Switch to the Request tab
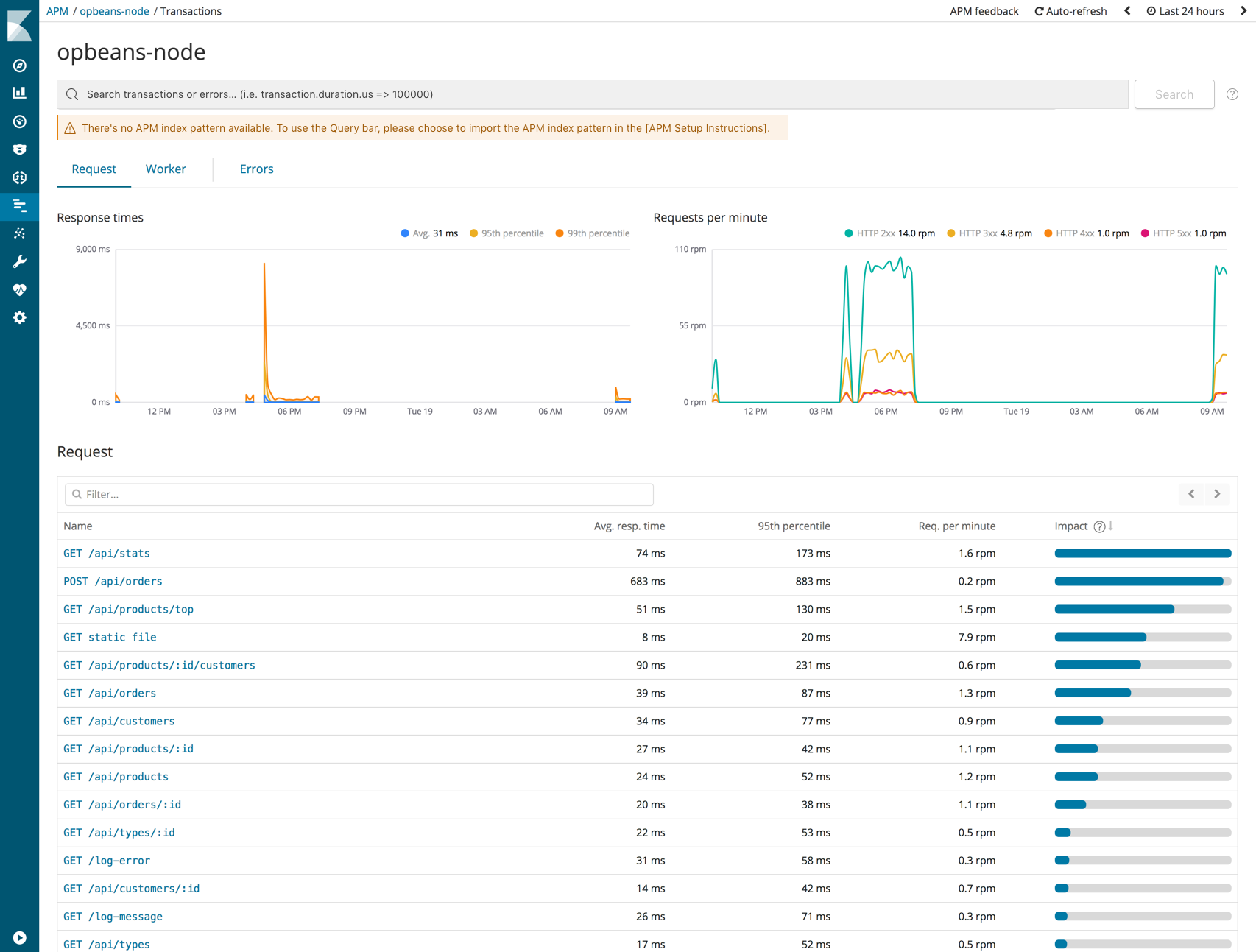The width and height of the screenshot is (1256, 952). click(x=94, y=169)
